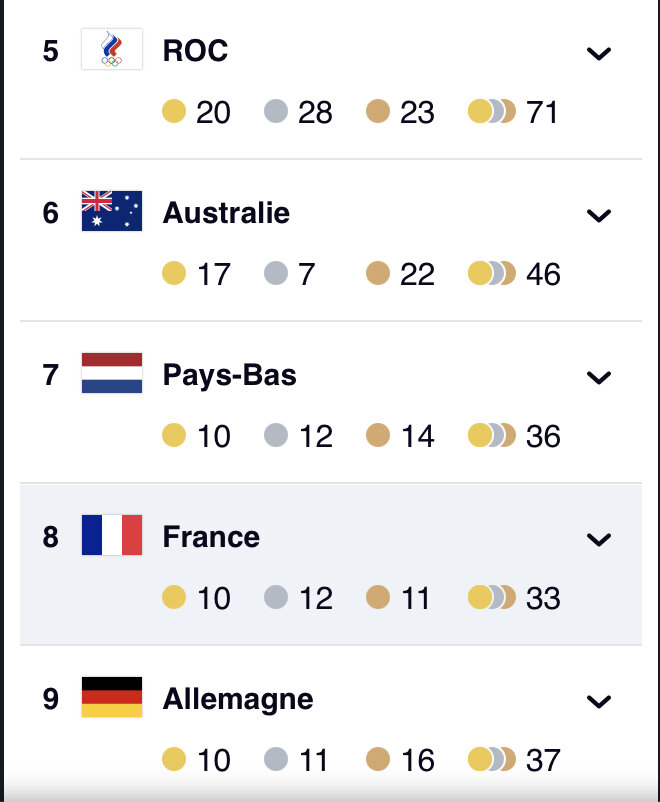Click France's total medals icon

(x=492, y=597)
